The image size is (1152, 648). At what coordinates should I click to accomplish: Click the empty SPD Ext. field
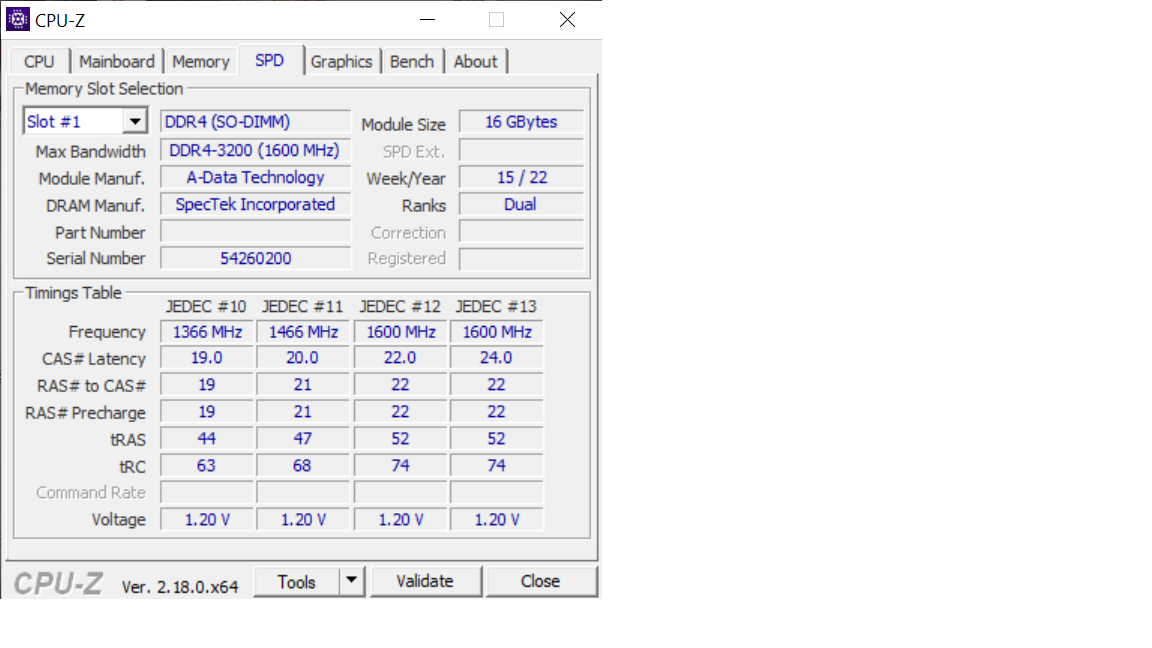pyautogui.click(x=521, y=151)
